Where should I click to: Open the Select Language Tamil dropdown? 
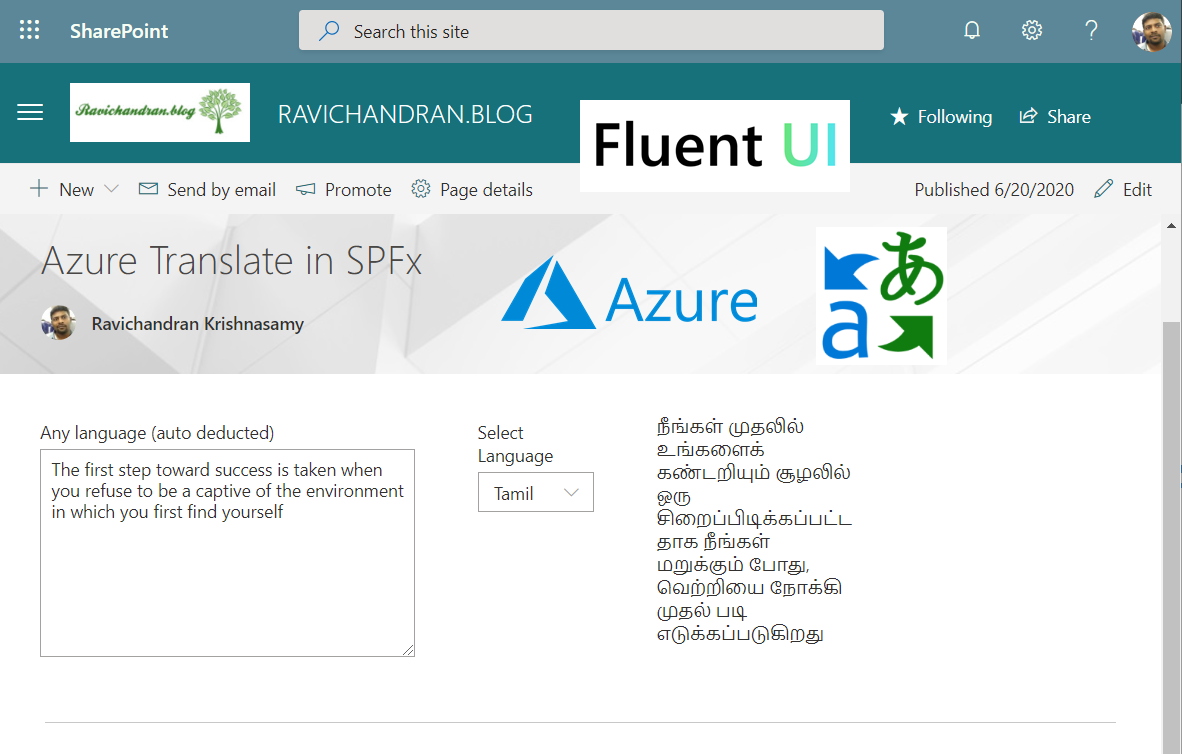pos(536,493)
